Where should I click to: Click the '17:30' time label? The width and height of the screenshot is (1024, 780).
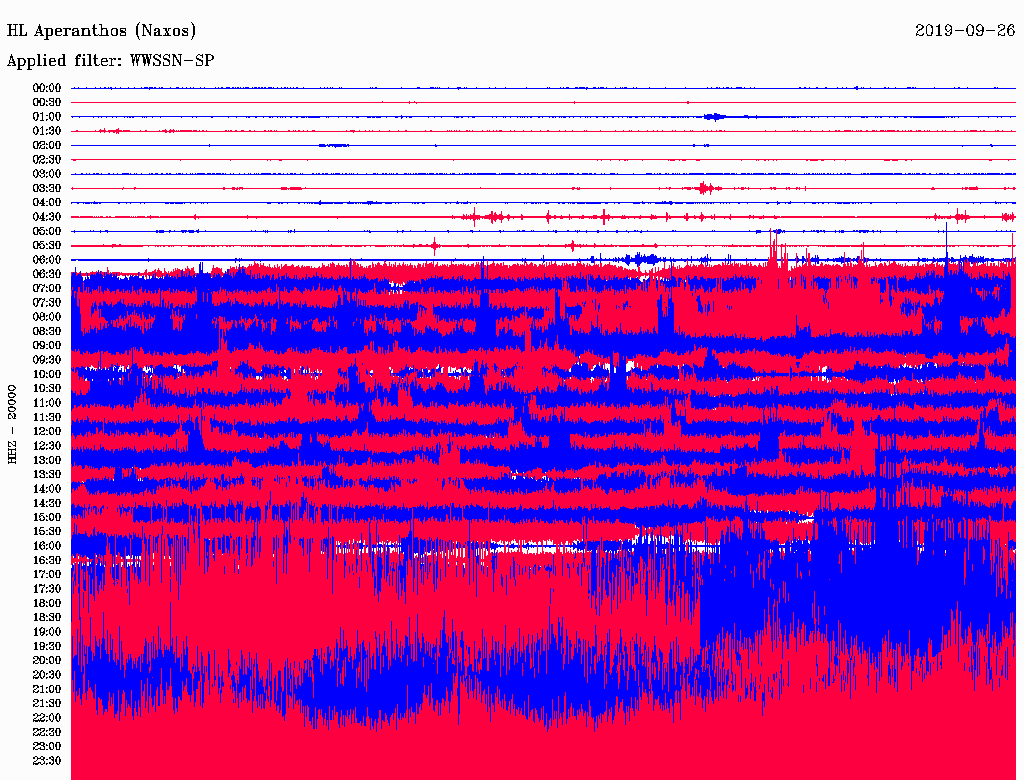pos(47,589)
